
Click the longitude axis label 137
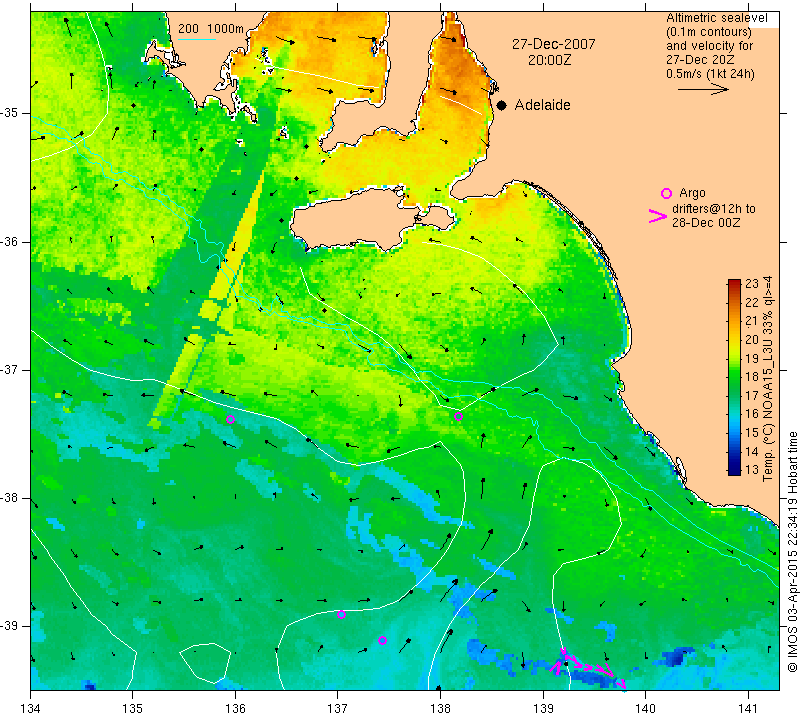(x=337, y=708)
